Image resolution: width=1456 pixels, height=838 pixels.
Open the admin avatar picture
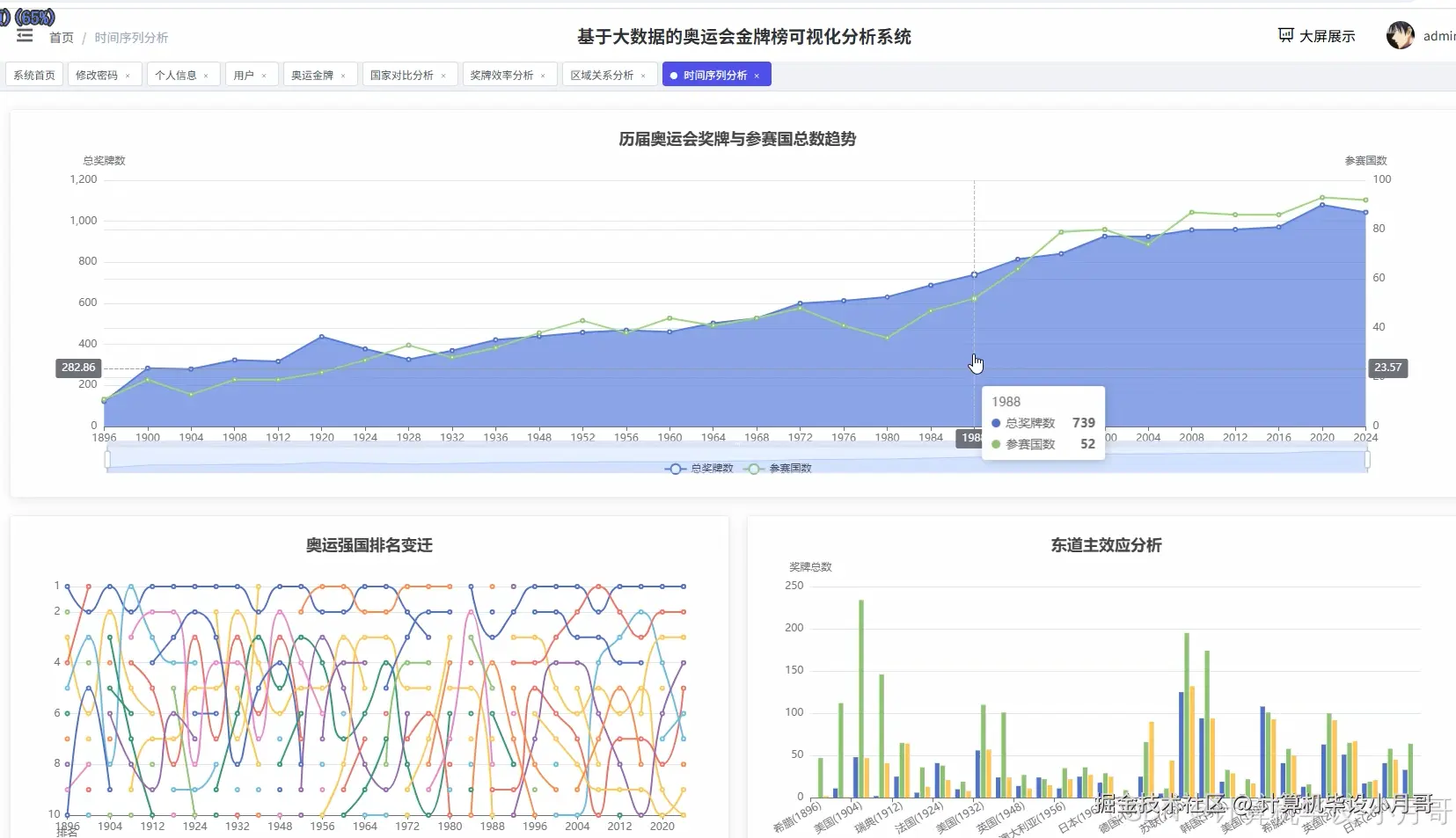click(1400, 35)
